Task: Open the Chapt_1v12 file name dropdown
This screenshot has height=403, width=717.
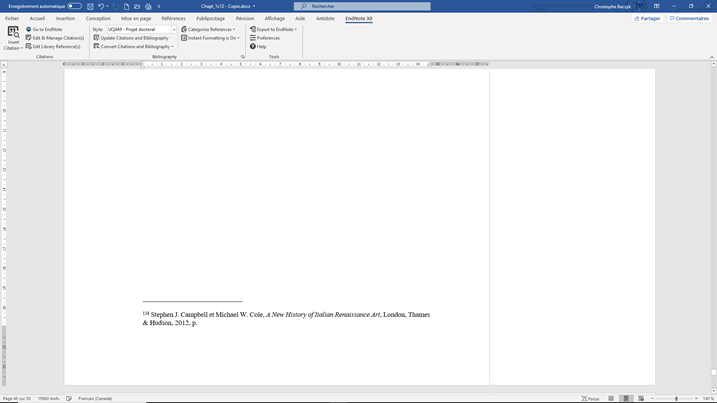Action: [x=254, y=6]
